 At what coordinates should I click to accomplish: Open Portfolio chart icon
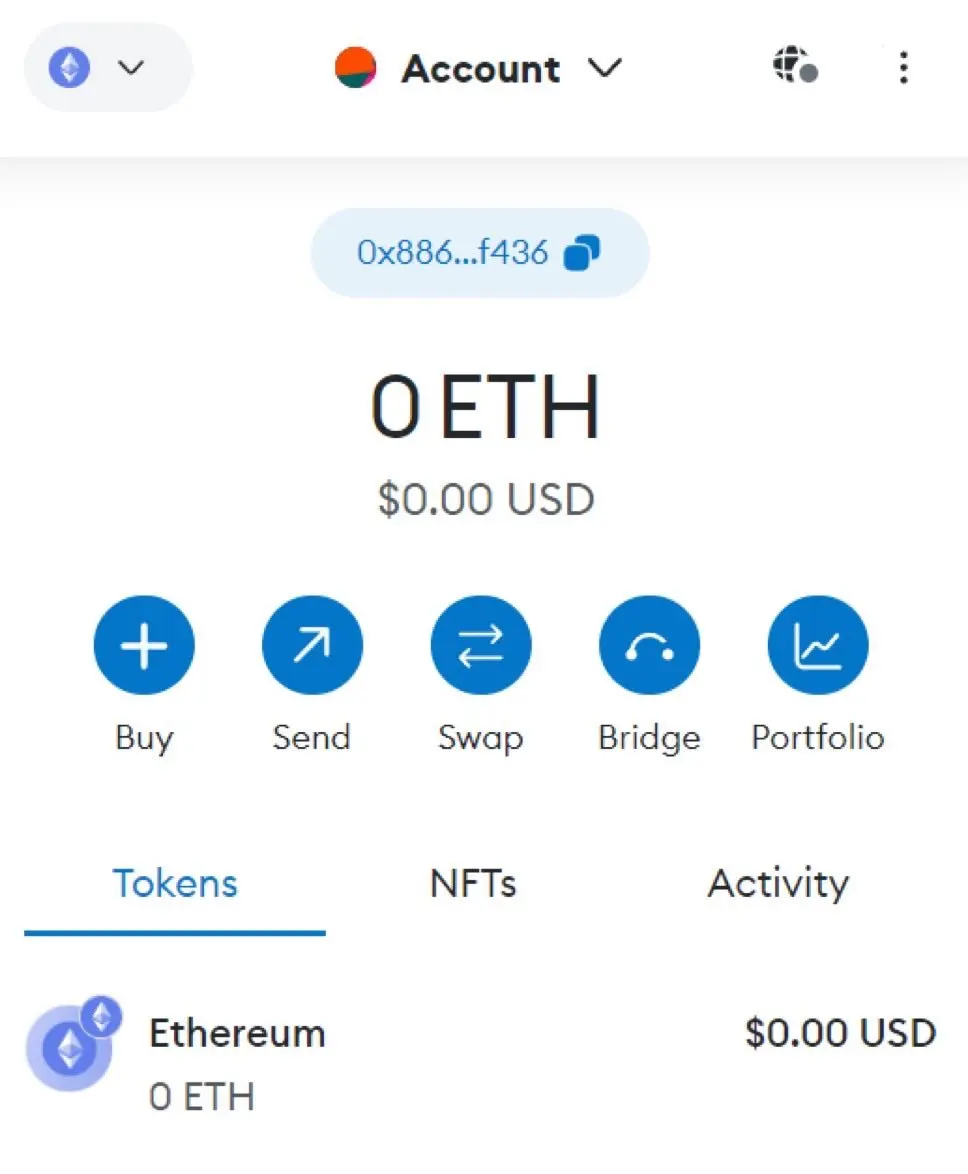pyautogui.click(x=818, y=645)
